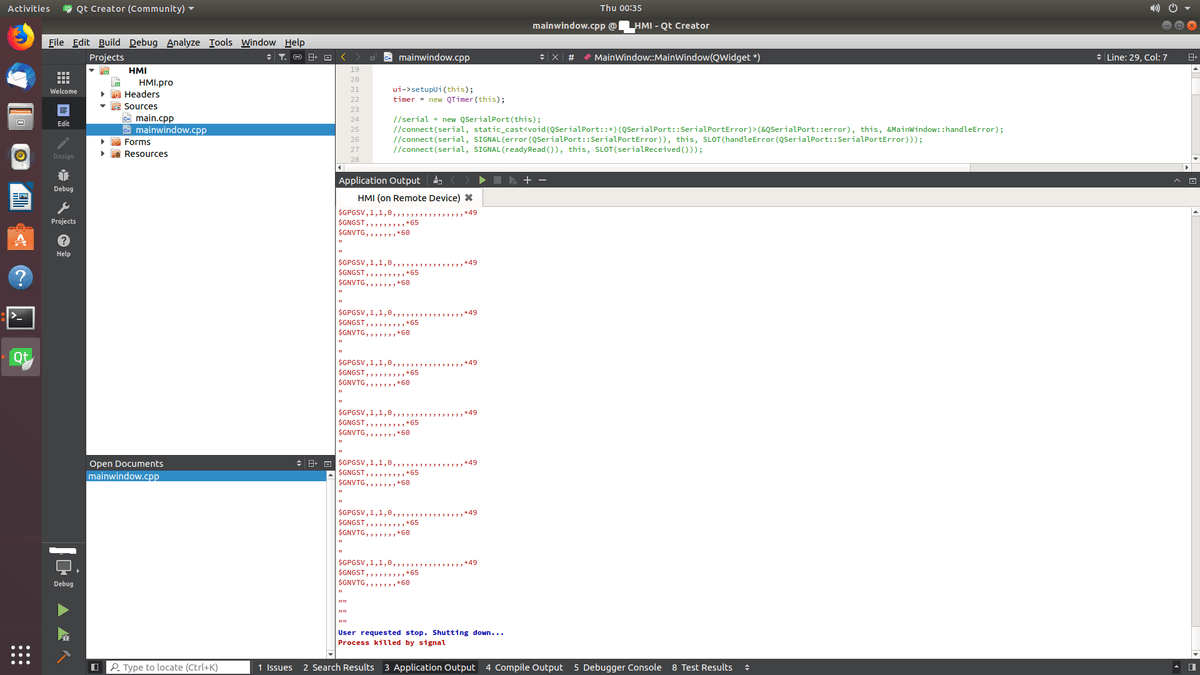Open the Issues output pane
The height and width of the screenshot is (675, 1200).
275,667
